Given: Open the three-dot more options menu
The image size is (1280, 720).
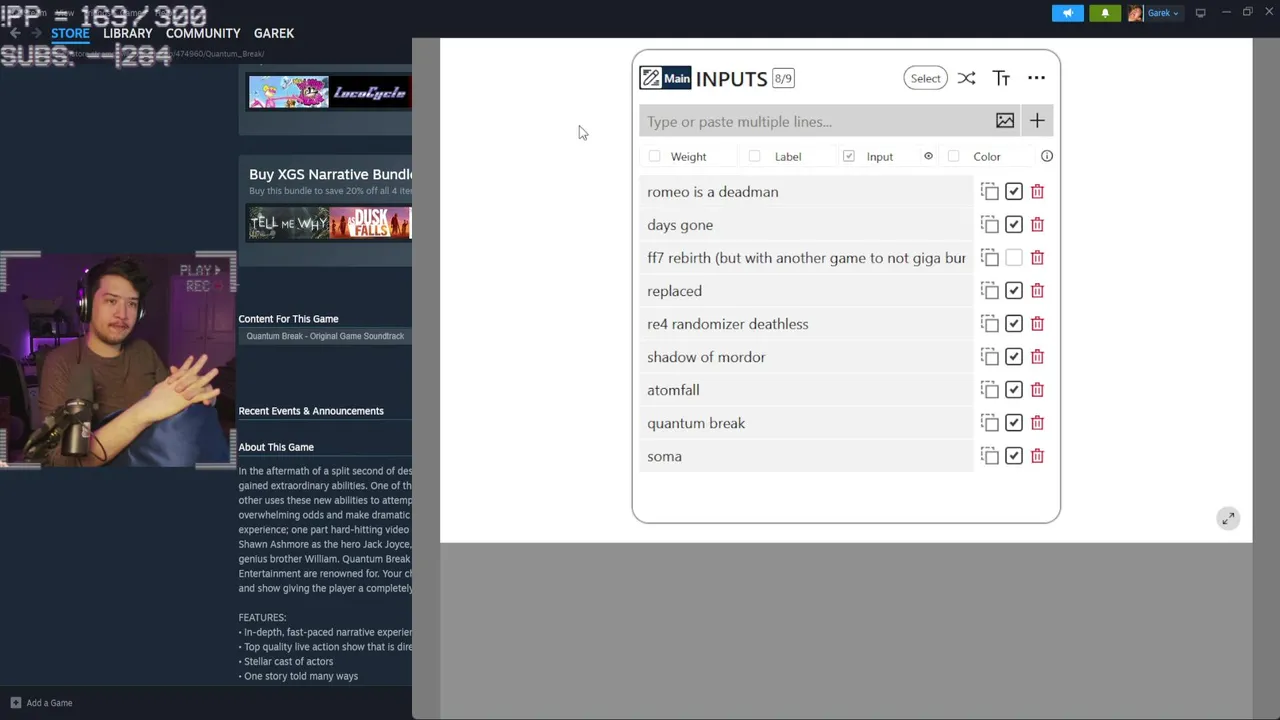Looking at the screenshot, I should tap(1036, 78).
